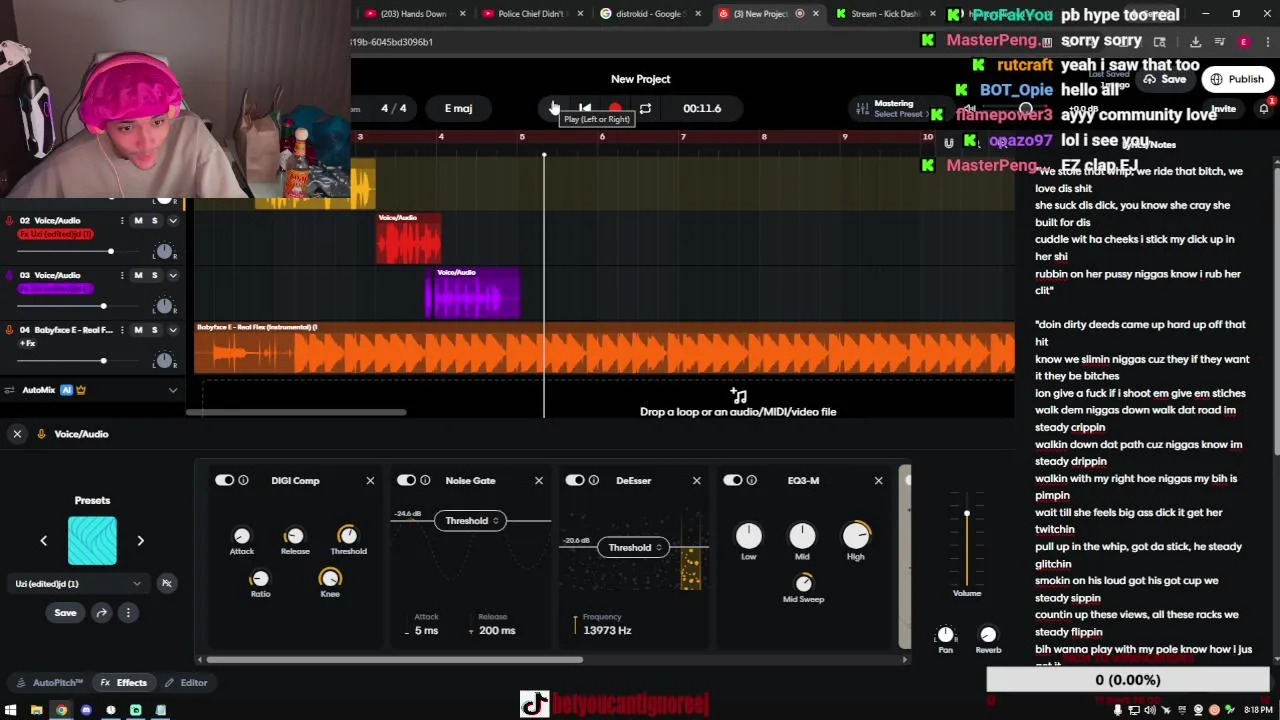The width and height of the screenshot is (1280, 720).
Task: Click the pan knob on track 02
Action: tap(165, 251)
